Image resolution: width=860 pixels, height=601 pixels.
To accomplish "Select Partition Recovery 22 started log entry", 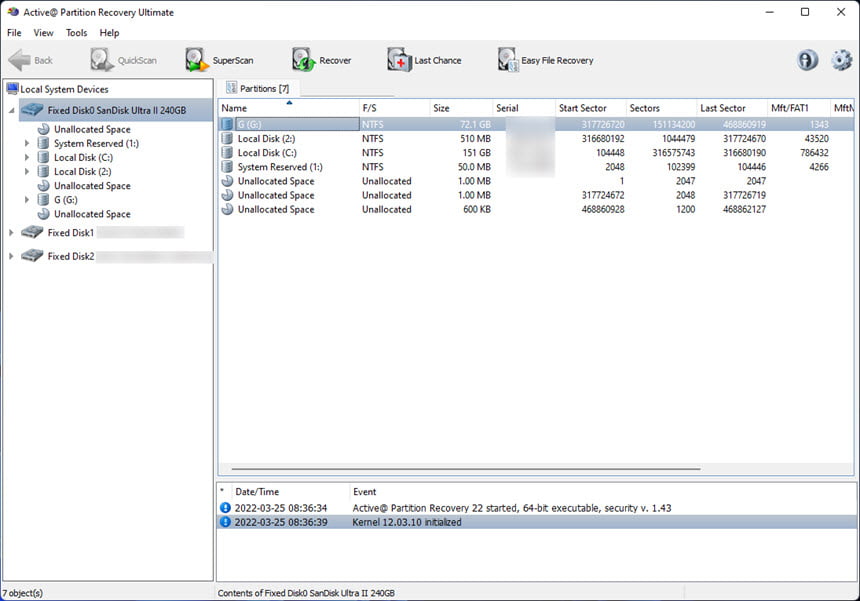I will coord(537,508).
